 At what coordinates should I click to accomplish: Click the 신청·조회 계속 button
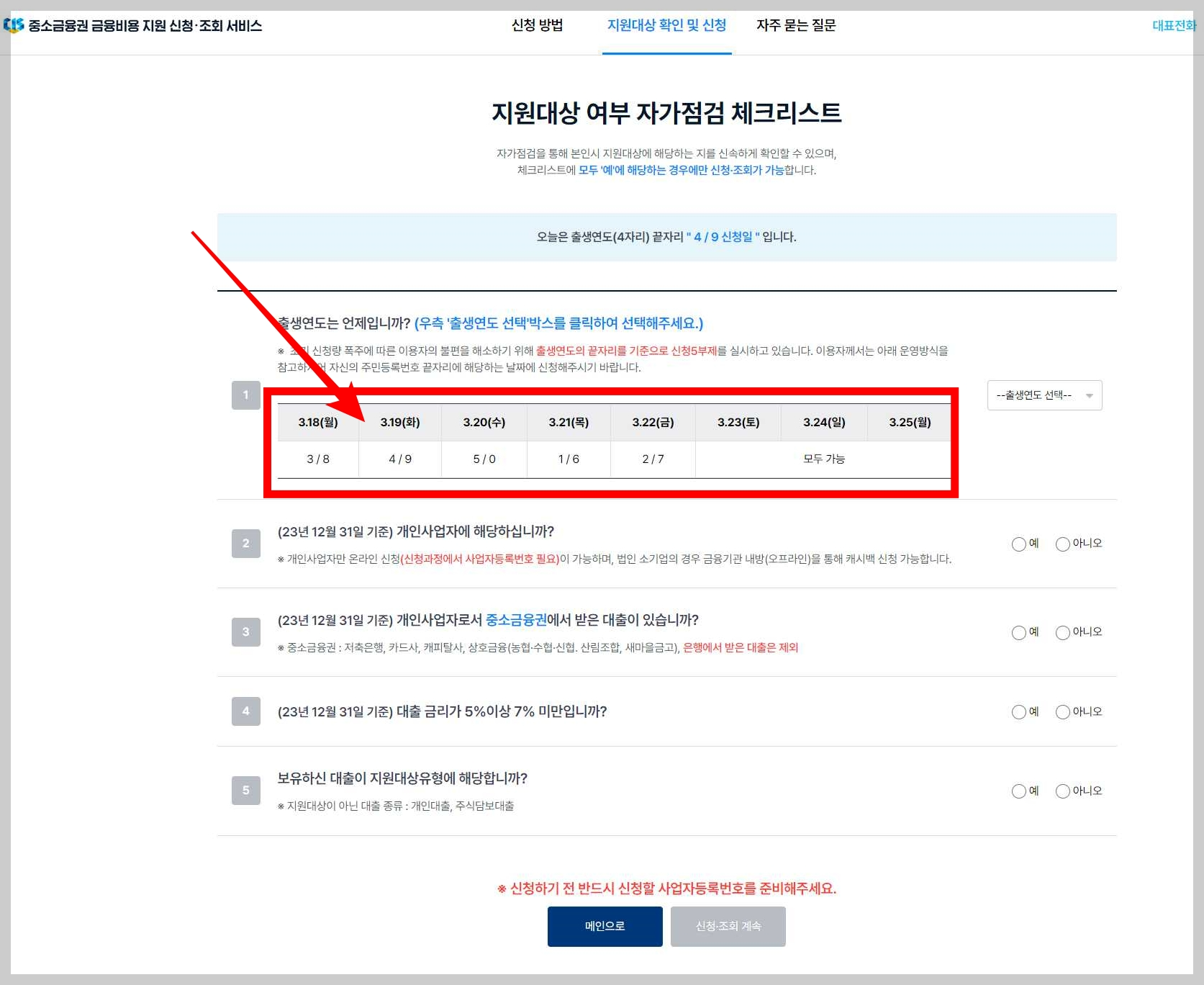728,927
